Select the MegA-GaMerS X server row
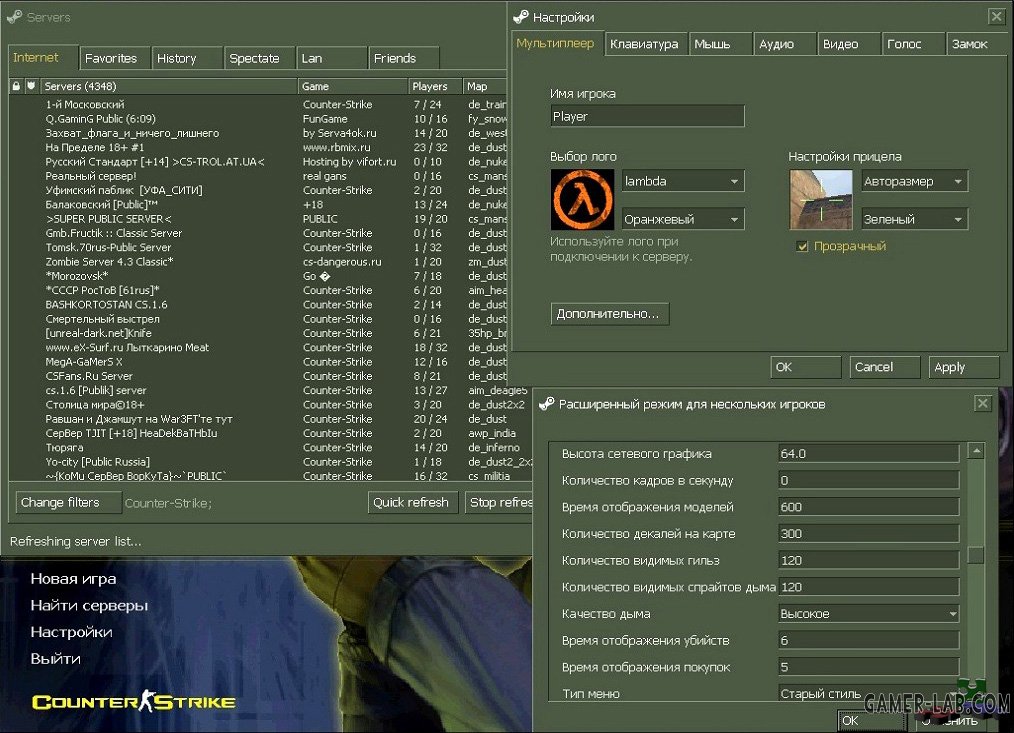Screen dimensions: 1014x733 click(258, 362)
